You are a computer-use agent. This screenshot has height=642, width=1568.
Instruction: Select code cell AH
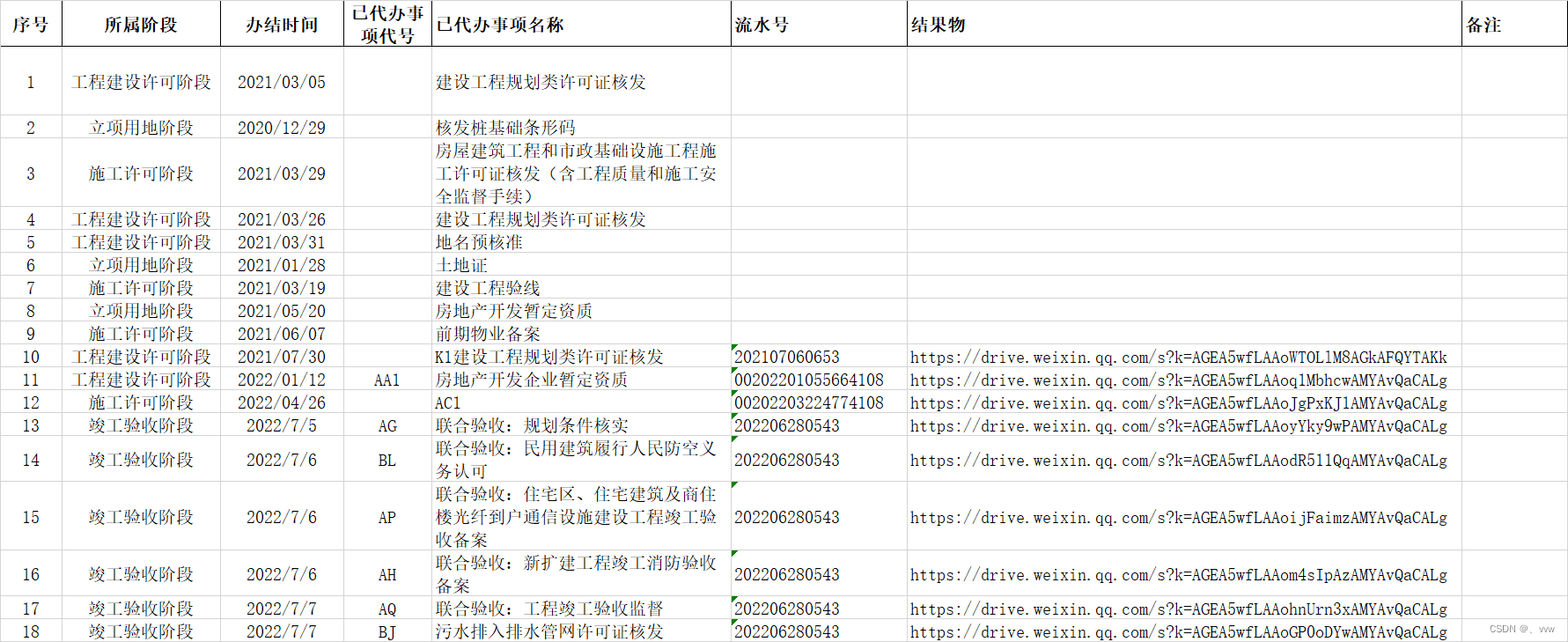coord(387,573)
